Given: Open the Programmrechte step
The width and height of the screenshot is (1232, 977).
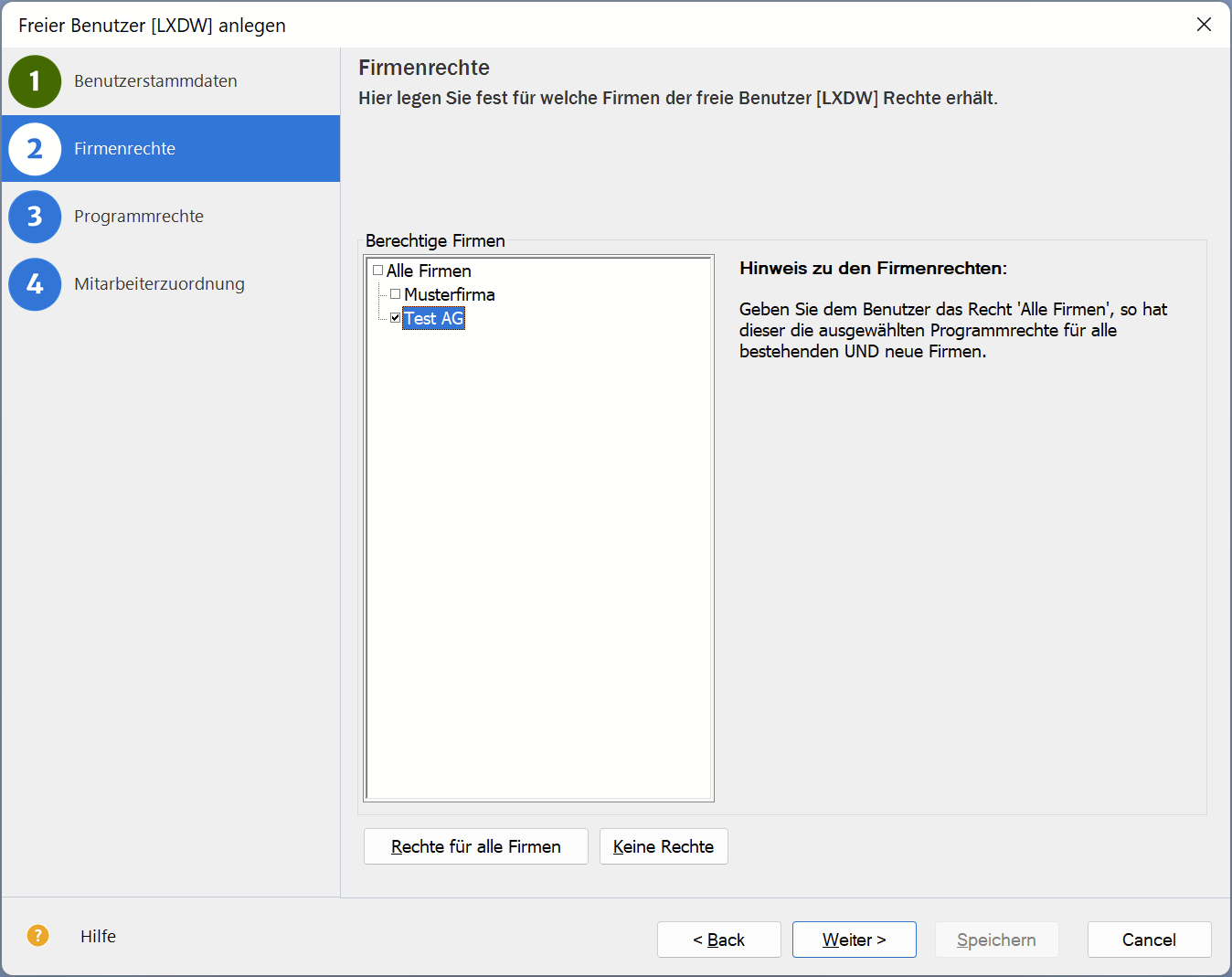Looking at the screenshot, I should 139,217.
